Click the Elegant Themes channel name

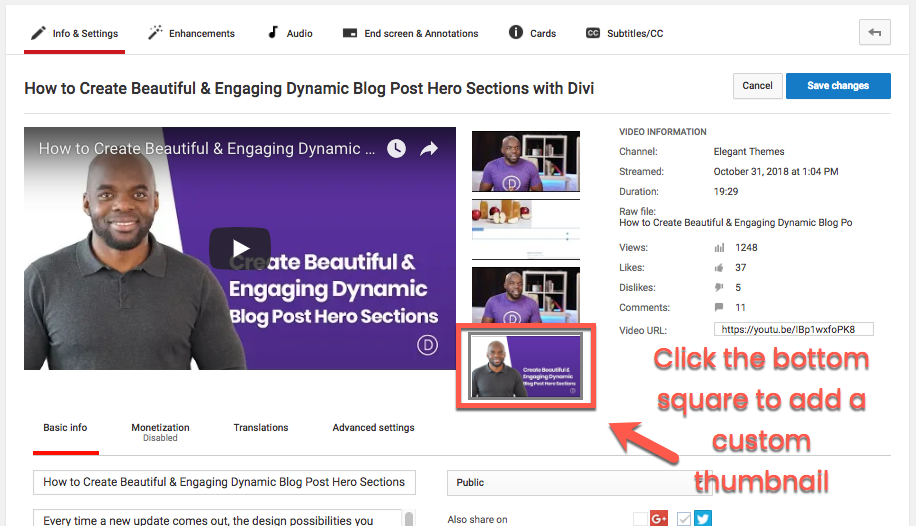(749, 151)
